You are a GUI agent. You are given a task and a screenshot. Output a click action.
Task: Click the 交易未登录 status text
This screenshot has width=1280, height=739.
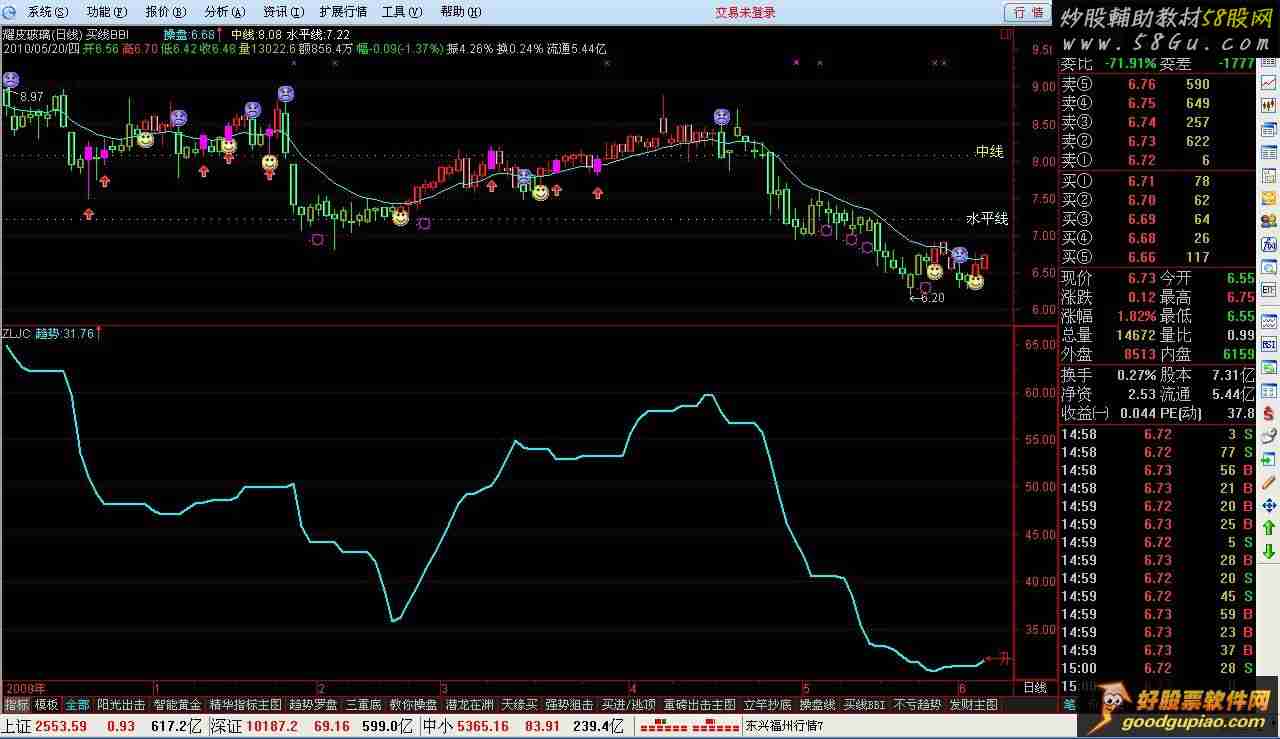pyautogui.click(x=745, y=12)
